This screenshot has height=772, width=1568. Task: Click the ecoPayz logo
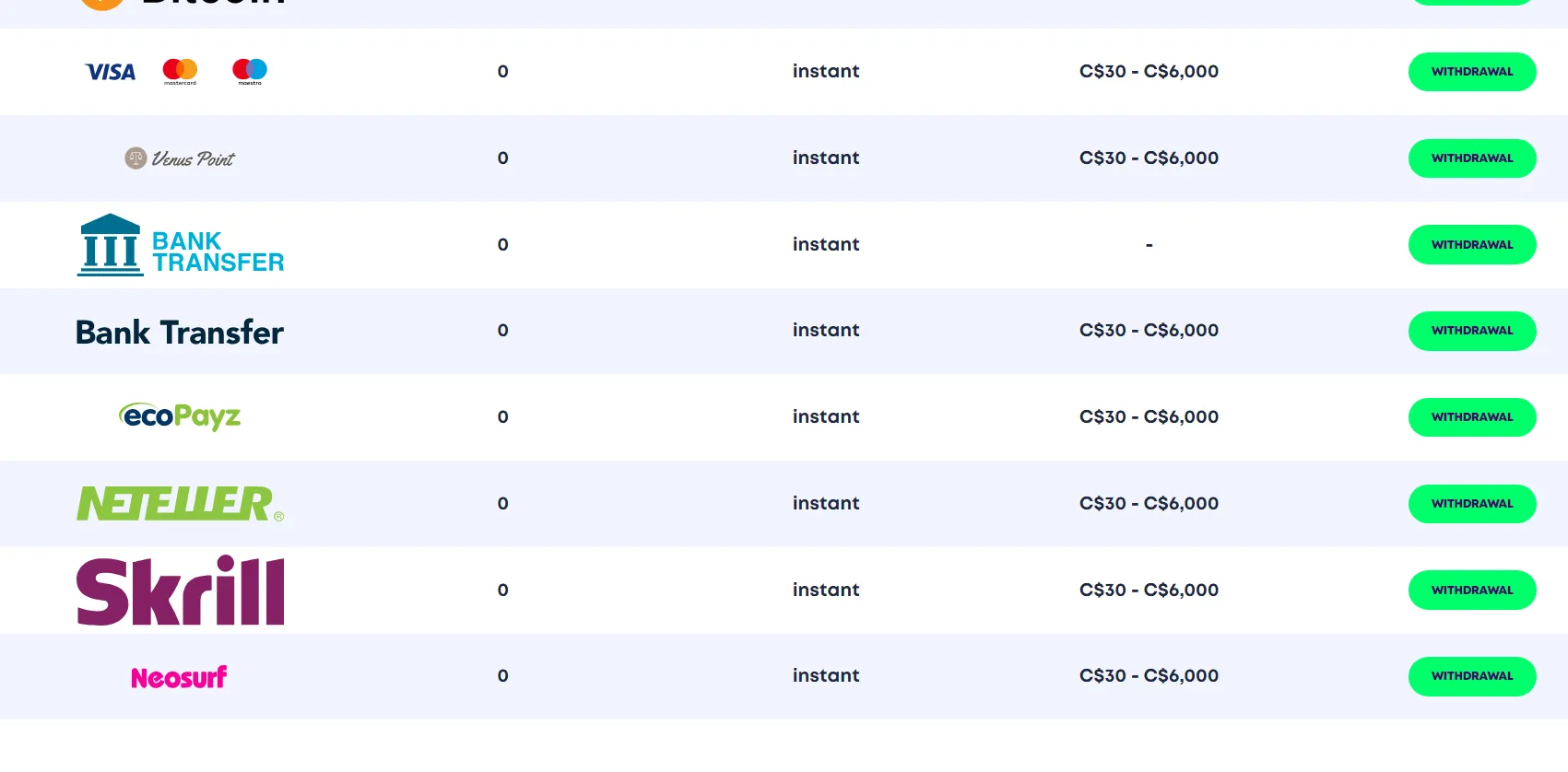180,416
